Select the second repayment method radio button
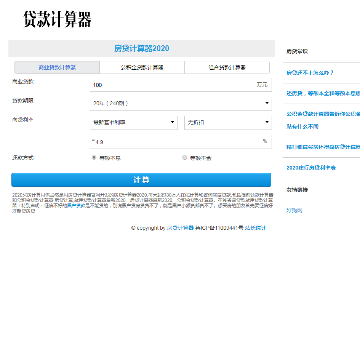This screenshot has height=360, width=360. click(184, 158)
